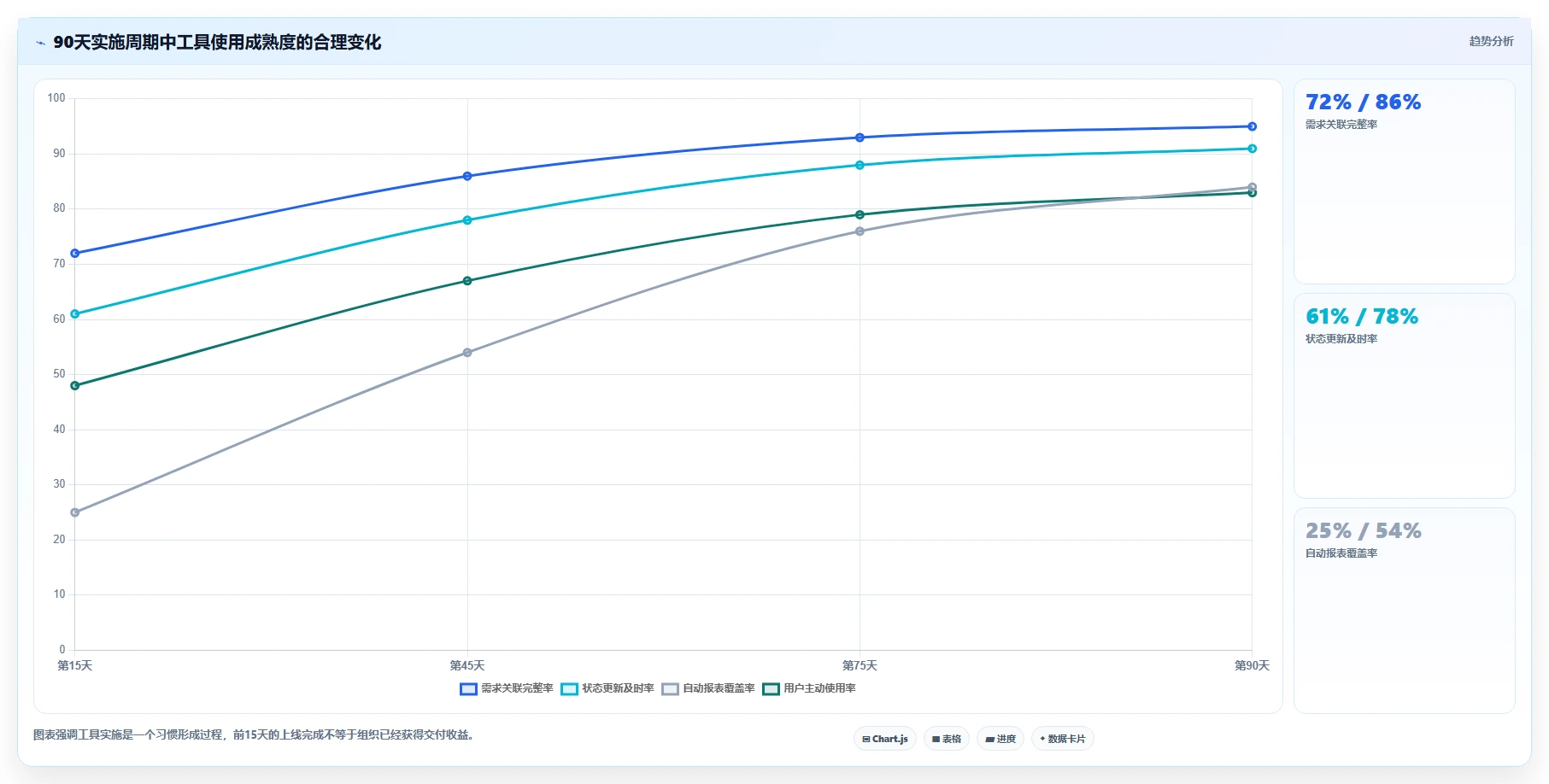
Task: Toggle the 自动报表覆盖率 legend item
Action: tap(708, 688)
